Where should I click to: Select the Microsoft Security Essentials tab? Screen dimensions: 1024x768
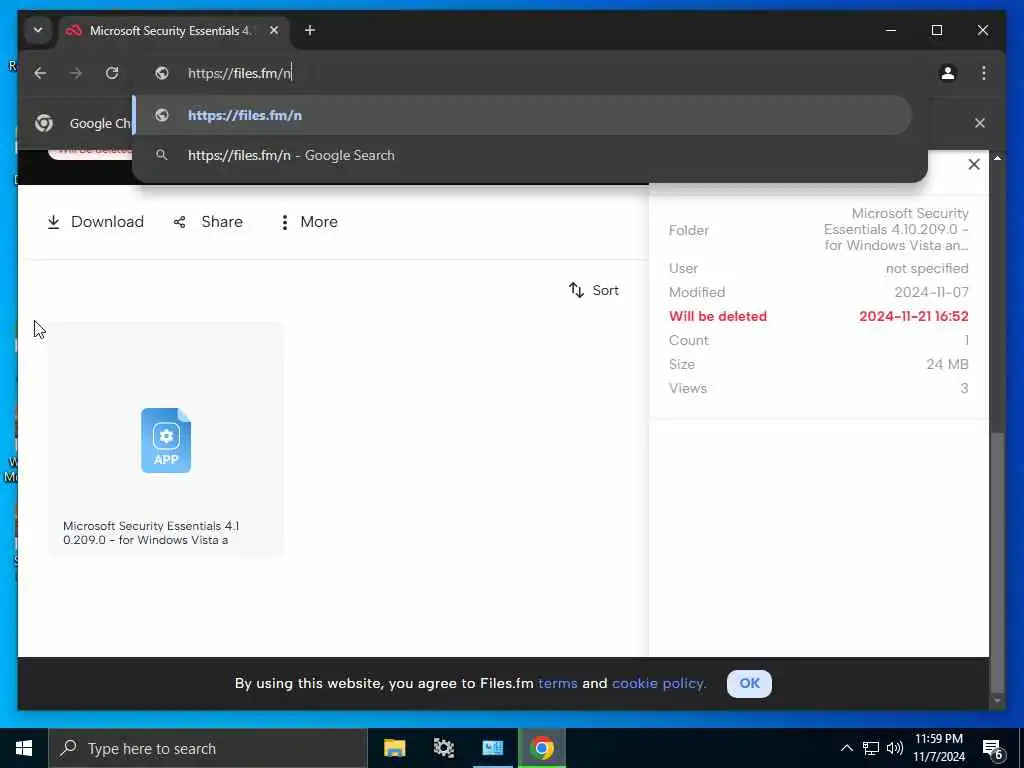[170, 30]
